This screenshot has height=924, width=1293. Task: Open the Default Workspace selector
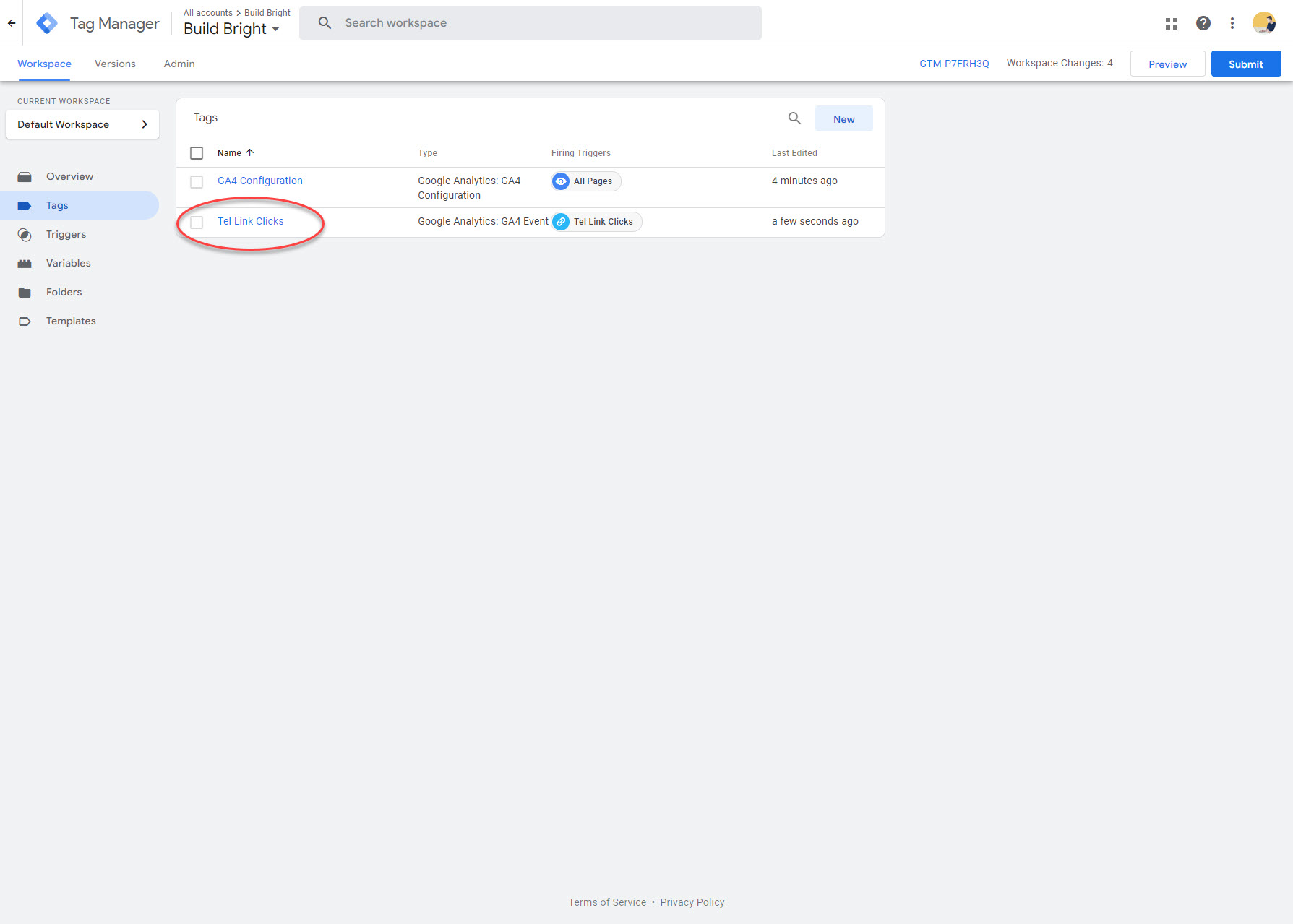click(x=82, y=124)
